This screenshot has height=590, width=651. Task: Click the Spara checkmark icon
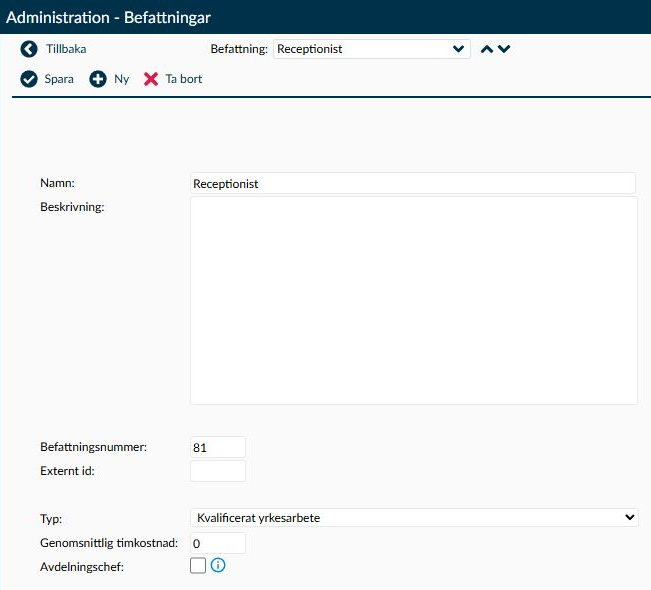(29, 79)
